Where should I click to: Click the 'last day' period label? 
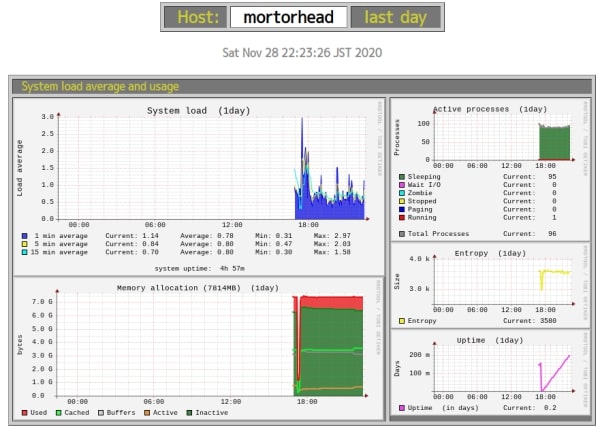[x=394, y=17]
